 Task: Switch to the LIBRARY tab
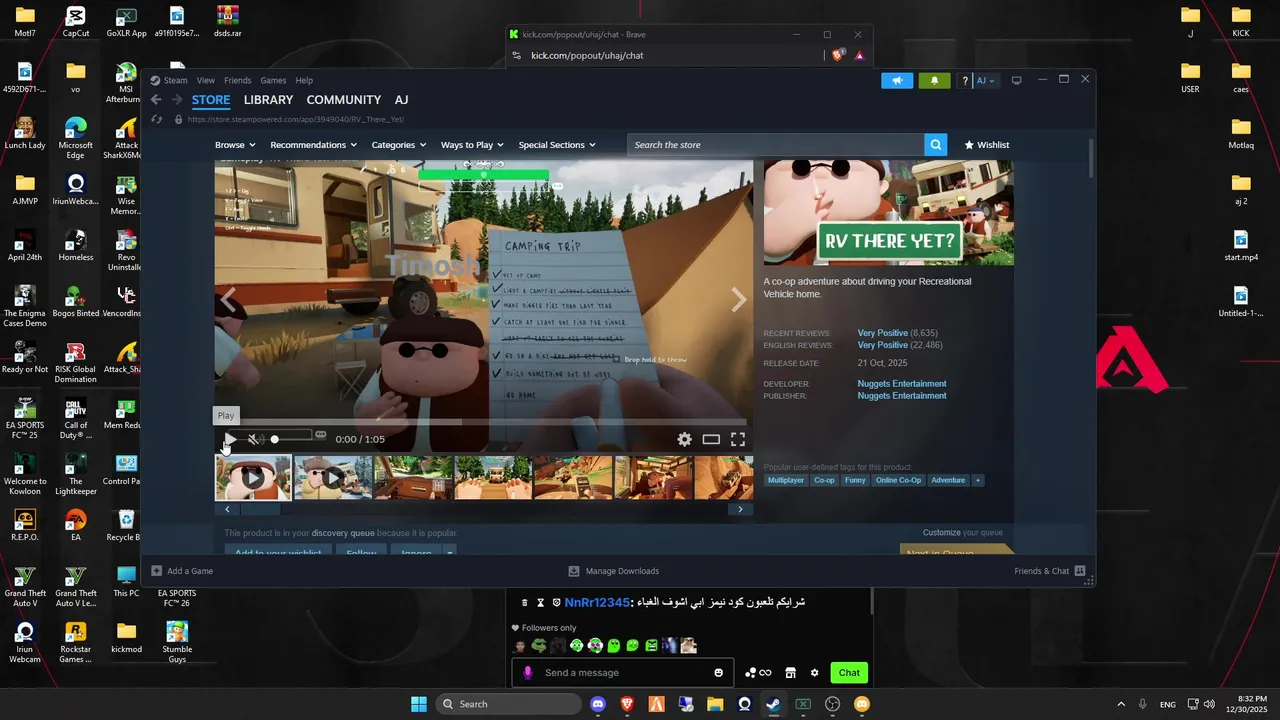268,100
